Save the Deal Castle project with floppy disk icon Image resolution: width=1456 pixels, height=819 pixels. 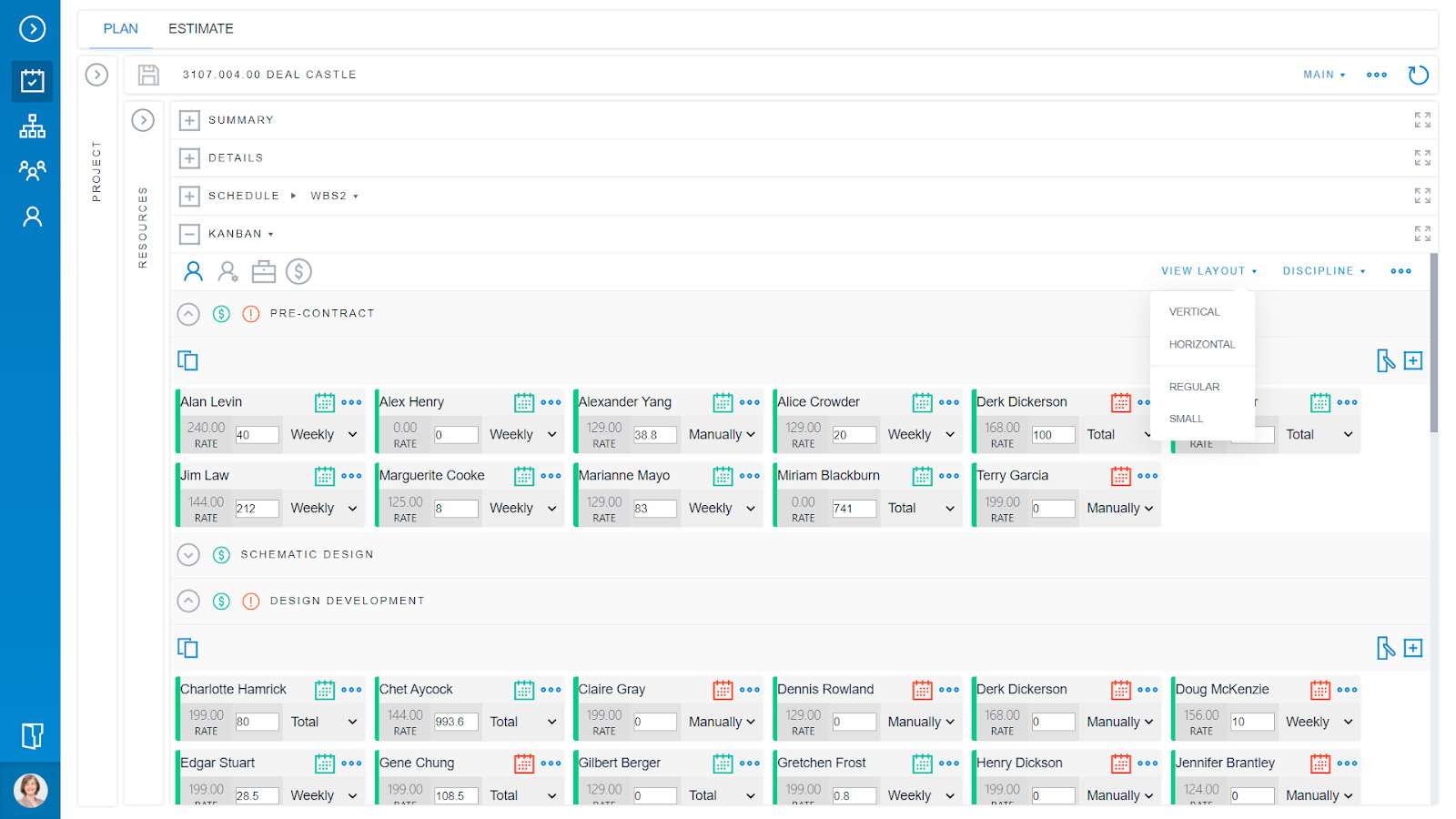(147, 75)
